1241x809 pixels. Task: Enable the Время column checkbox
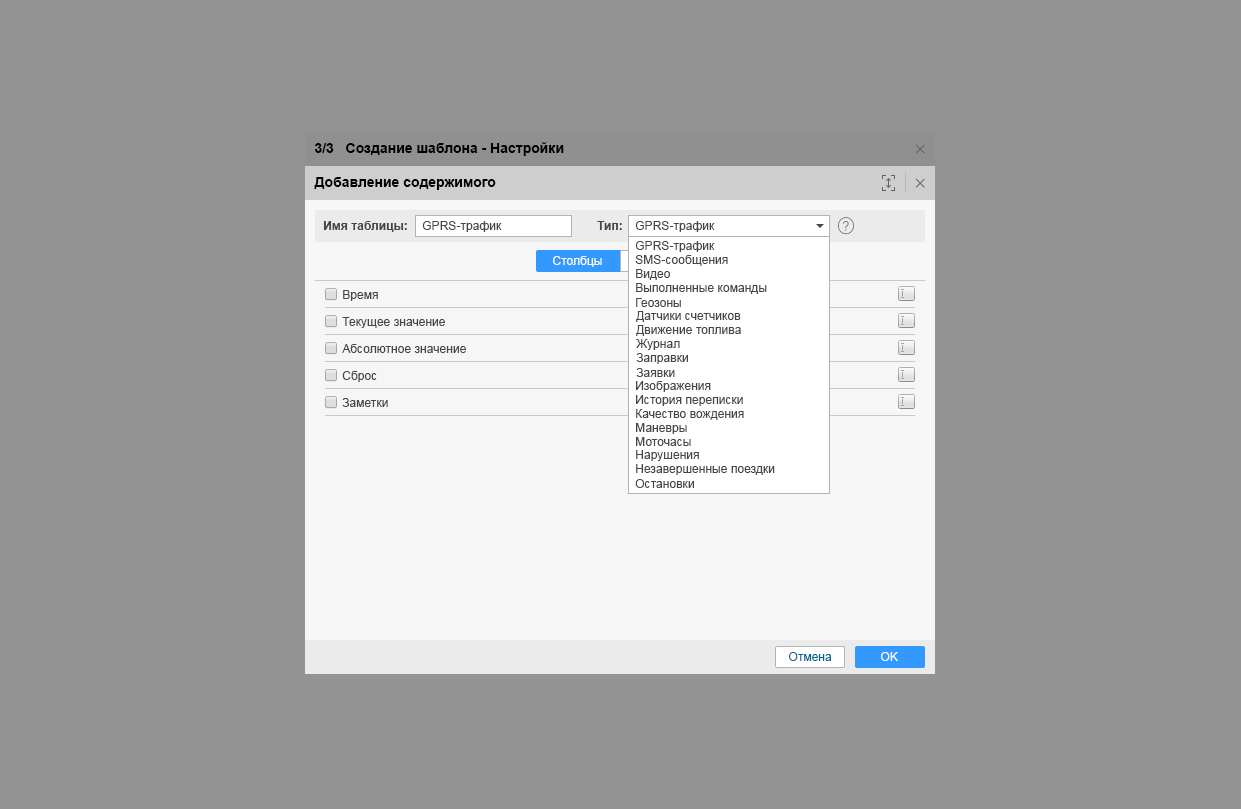[x=331, y=294]
